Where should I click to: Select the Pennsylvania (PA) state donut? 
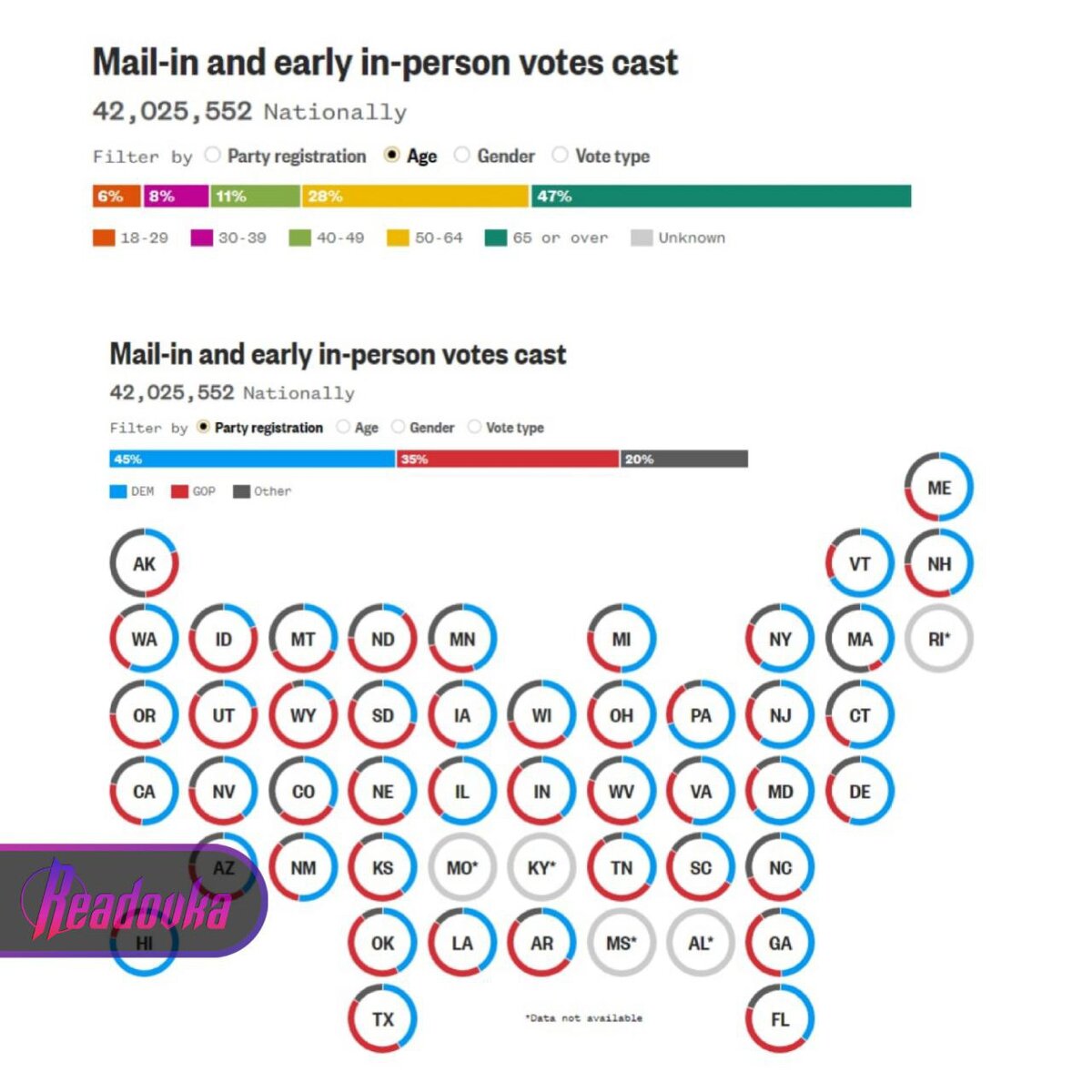[701, 715]
